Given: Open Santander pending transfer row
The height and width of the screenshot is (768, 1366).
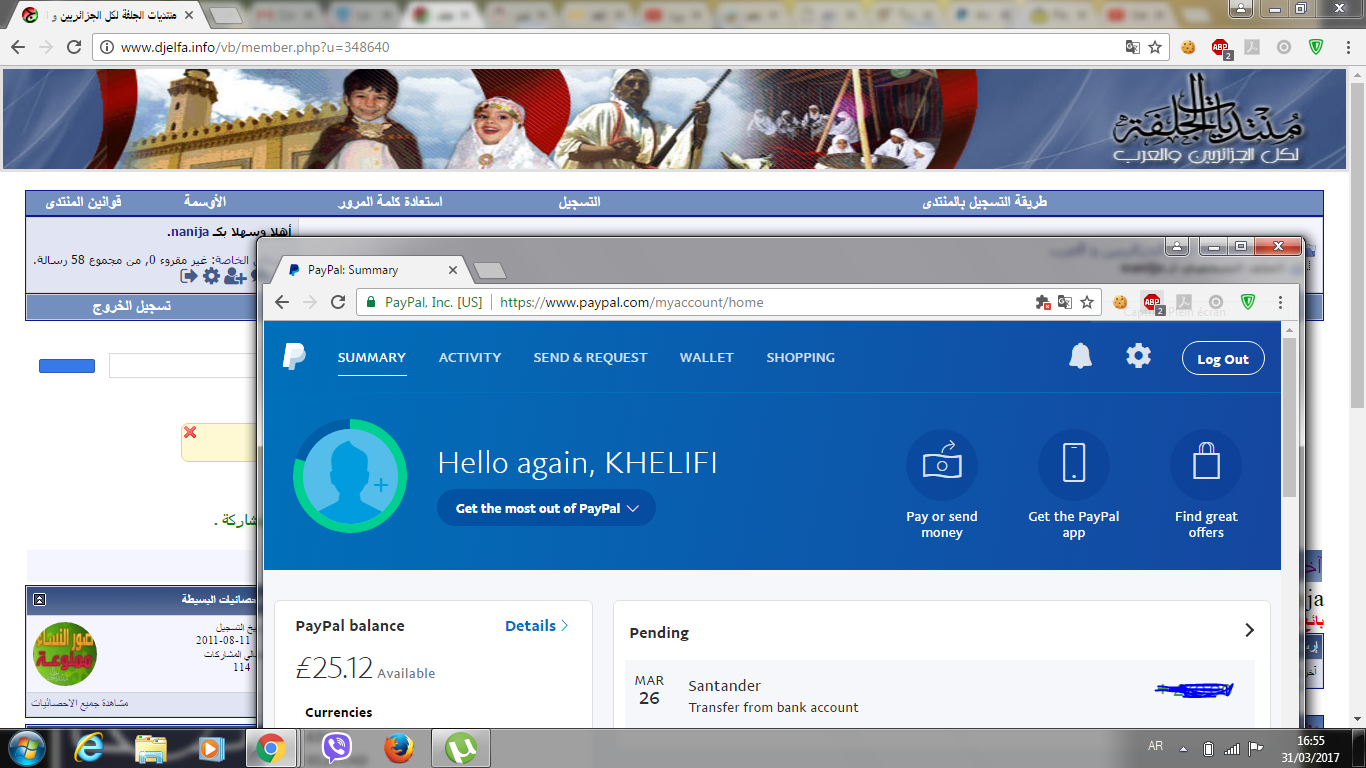Looking at the screenshot, I should [x=939, y=695].
